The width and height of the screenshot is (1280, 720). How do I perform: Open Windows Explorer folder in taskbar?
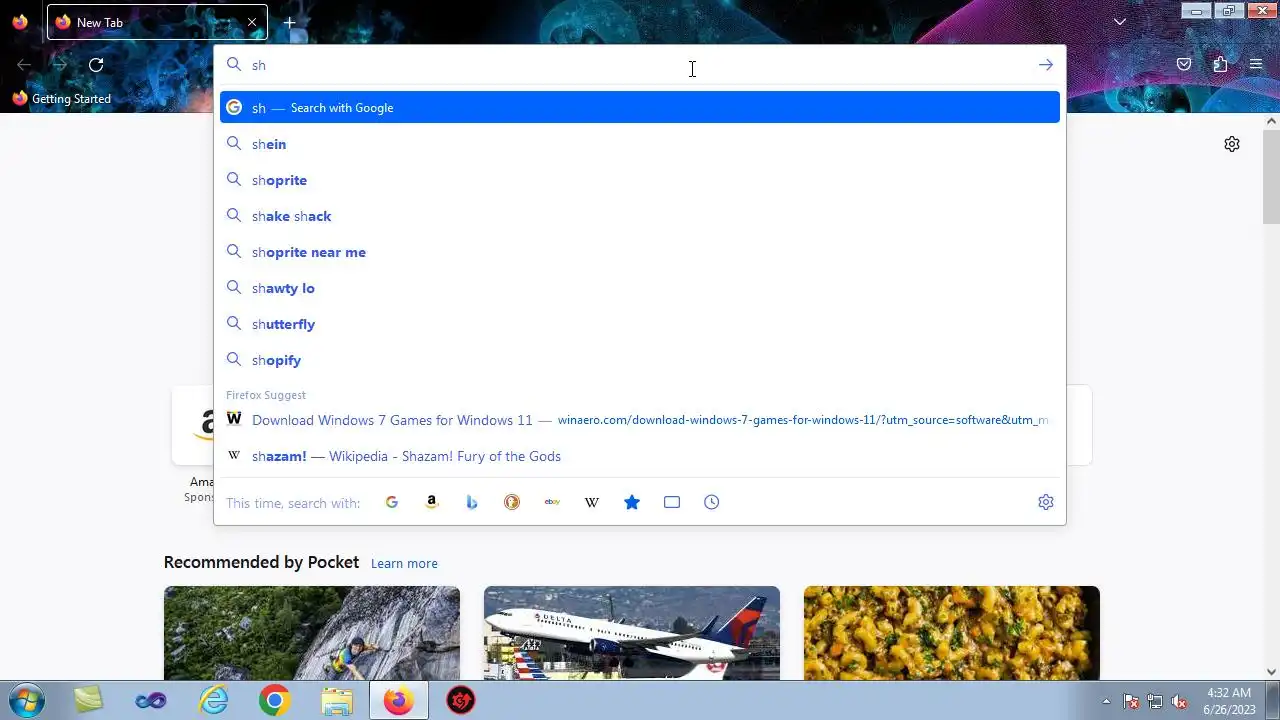[x=337, y=701]
